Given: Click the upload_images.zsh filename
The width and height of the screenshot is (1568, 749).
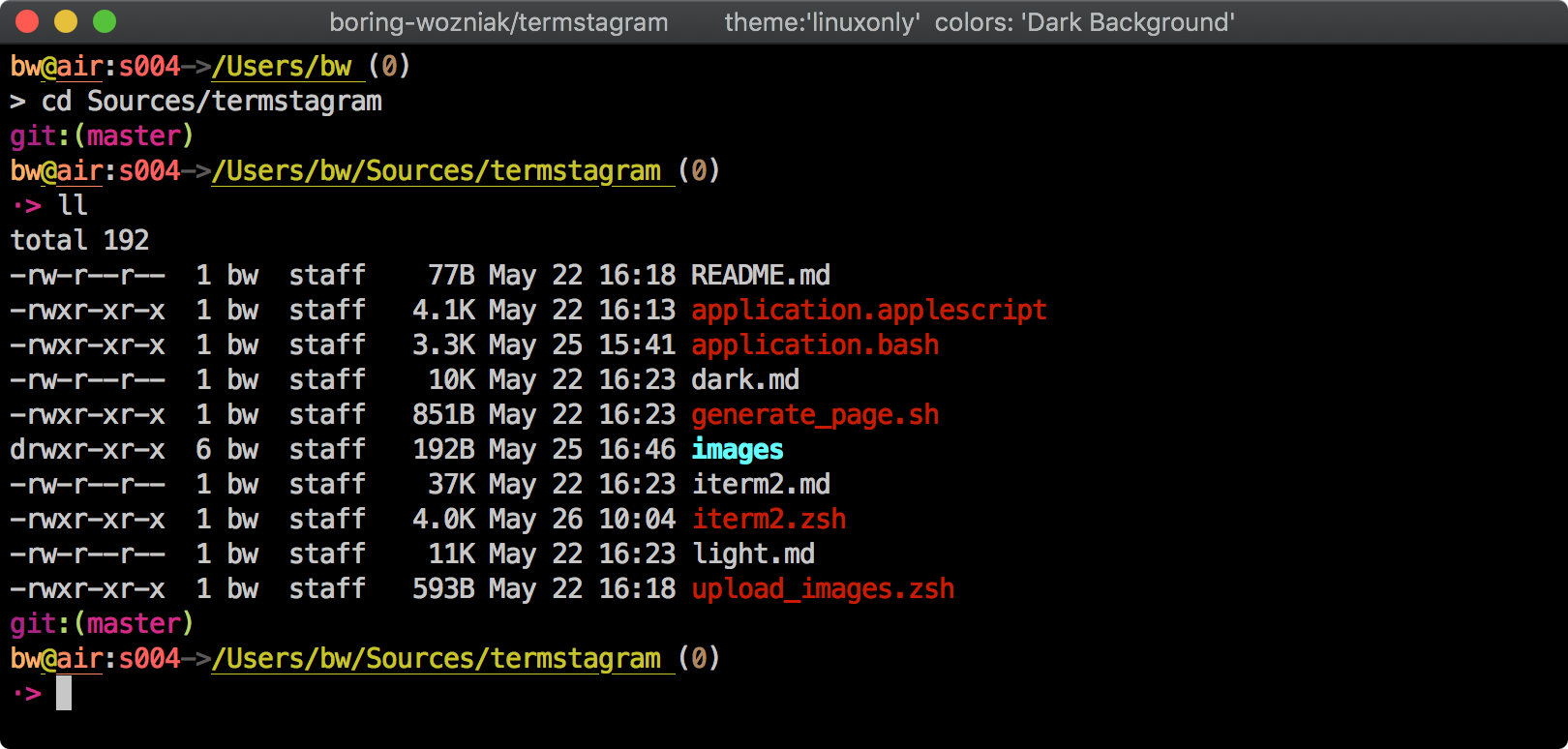Looking at the screenshot, I should pyautogui.click(x=822, y=589).
